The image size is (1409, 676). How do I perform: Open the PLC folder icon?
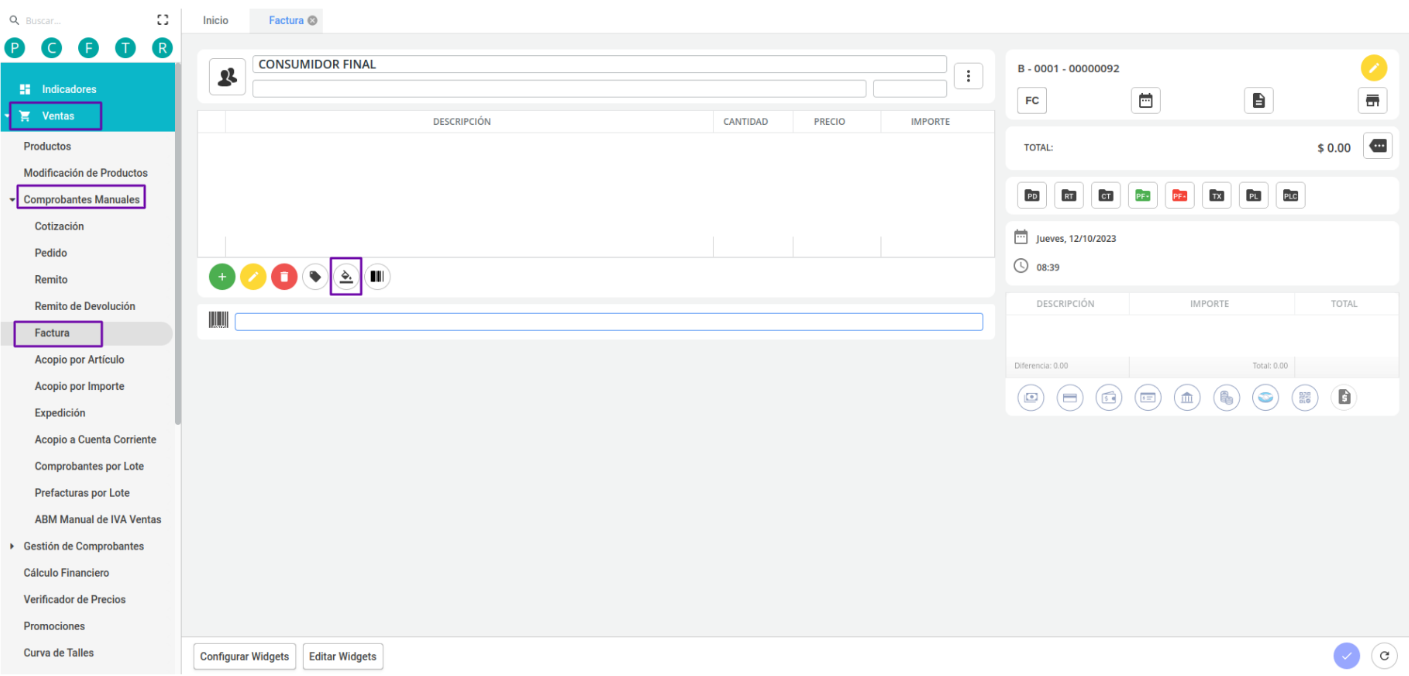pyautogui.click(x=1291, y=196)
